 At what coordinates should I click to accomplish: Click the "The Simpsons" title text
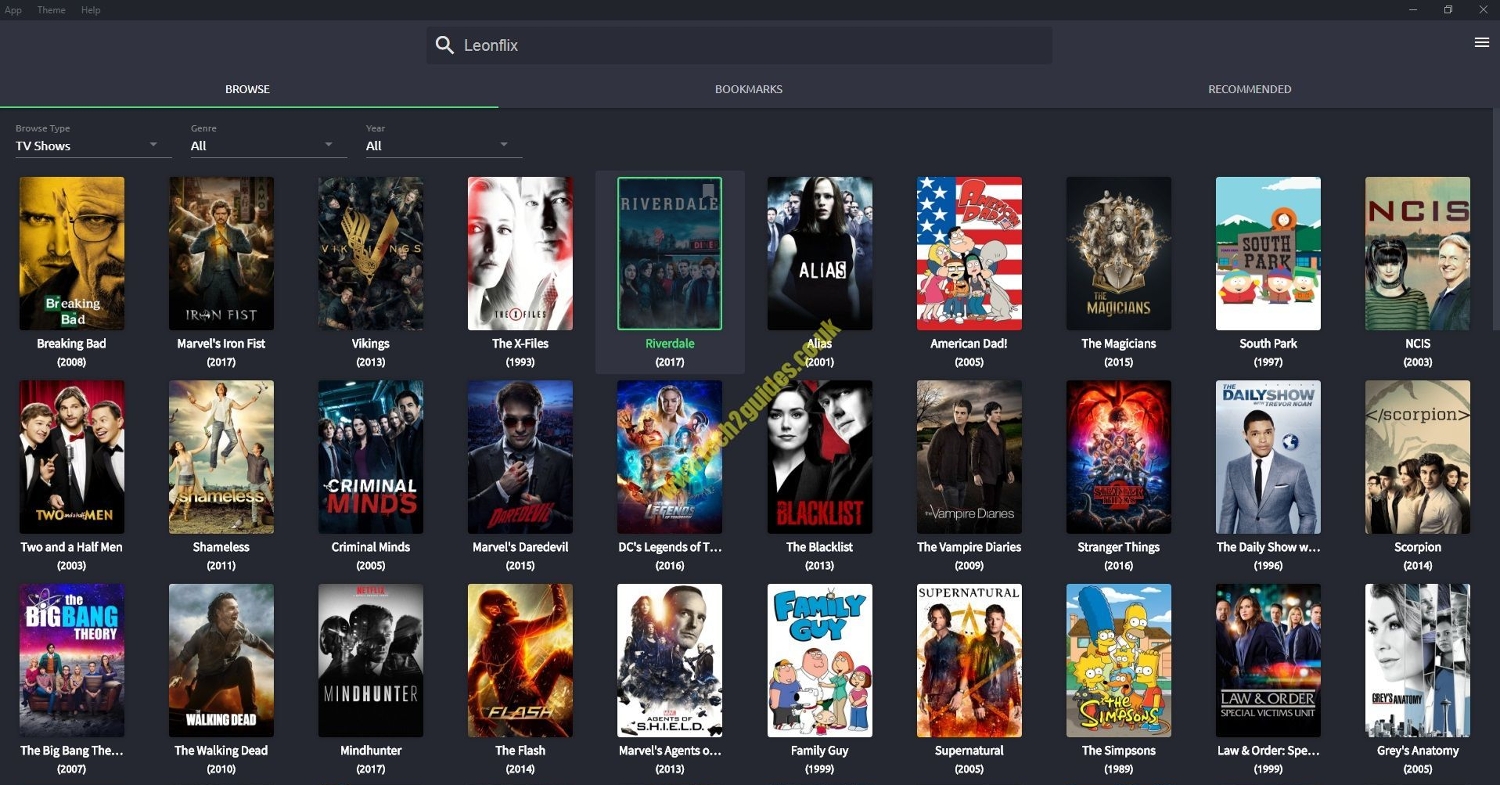[x=1119, y=751]
